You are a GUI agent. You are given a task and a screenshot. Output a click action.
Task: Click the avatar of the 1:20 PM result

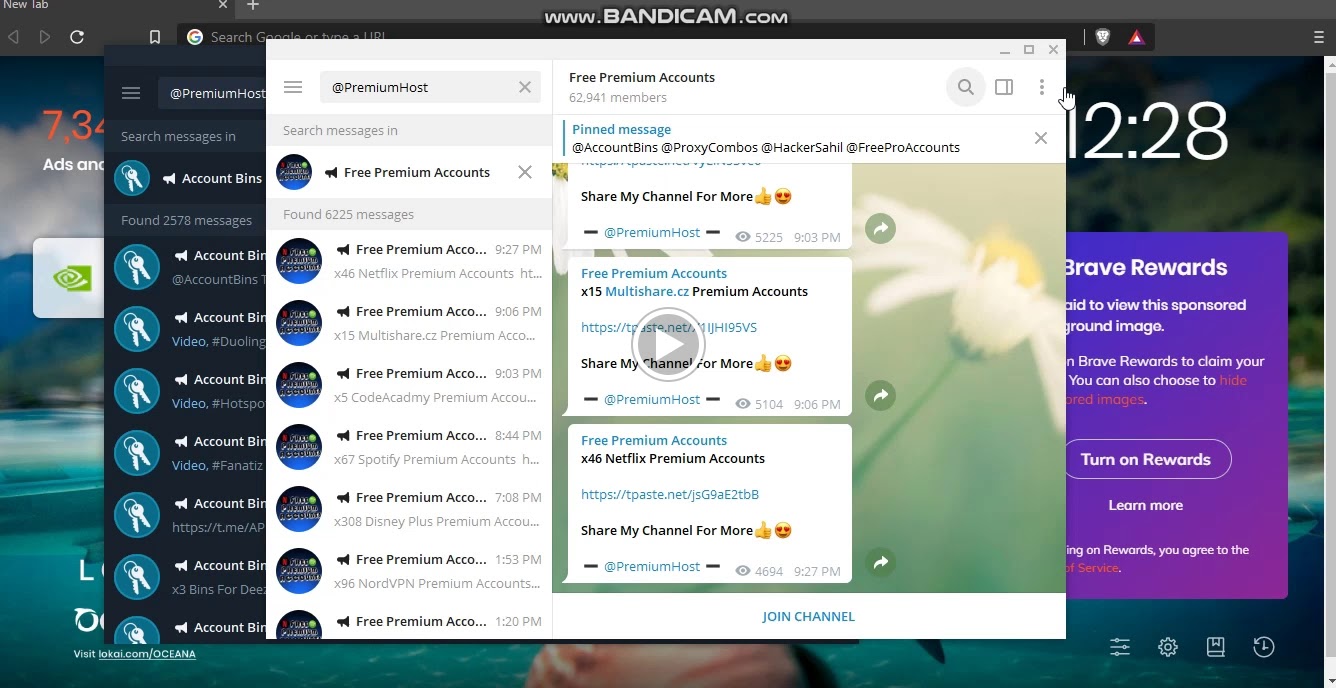pos(298,625)
